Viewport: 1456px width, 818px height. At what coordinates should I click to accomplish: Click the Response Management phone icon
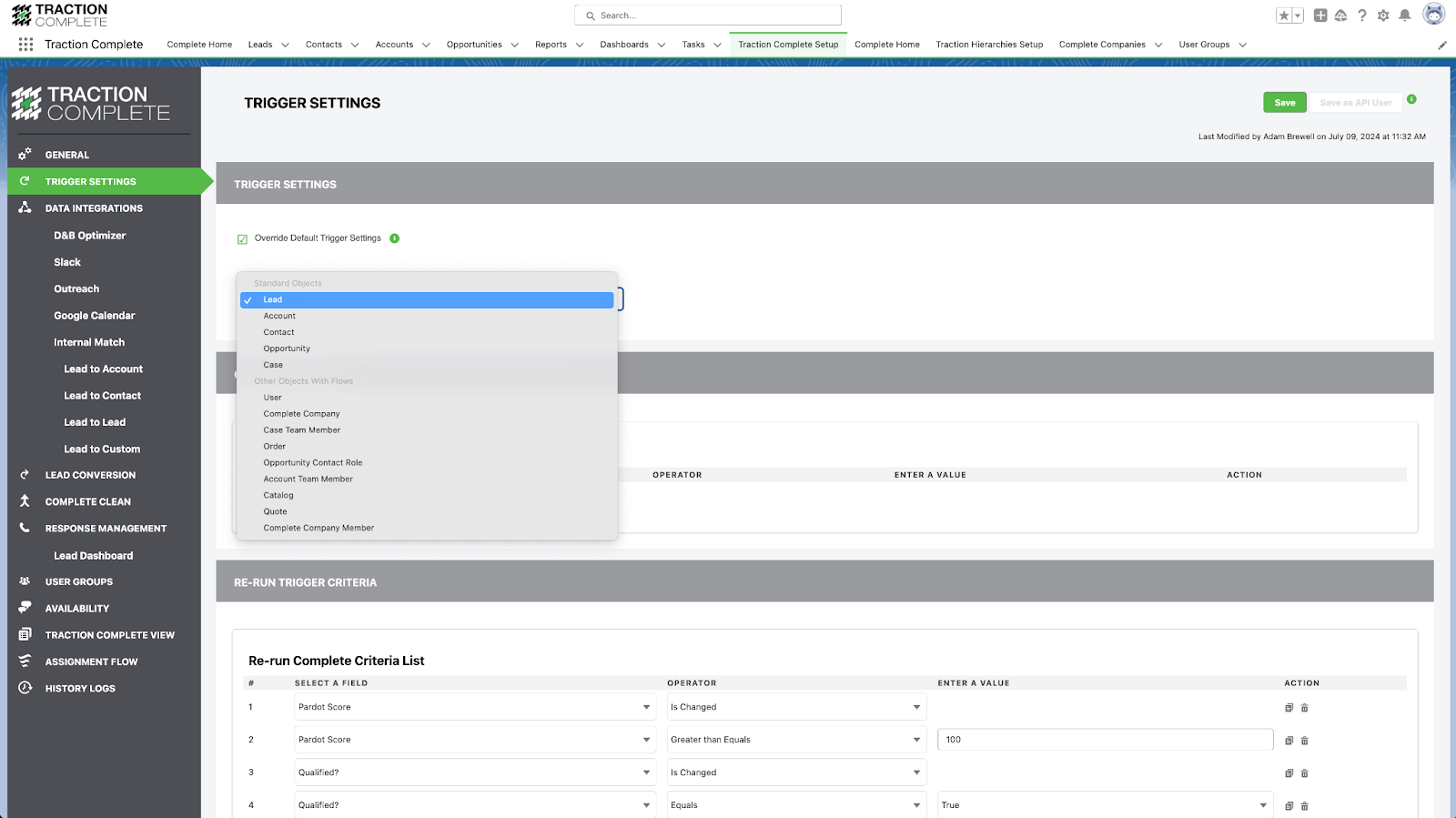pyautogui.click(x=25, y=528)
